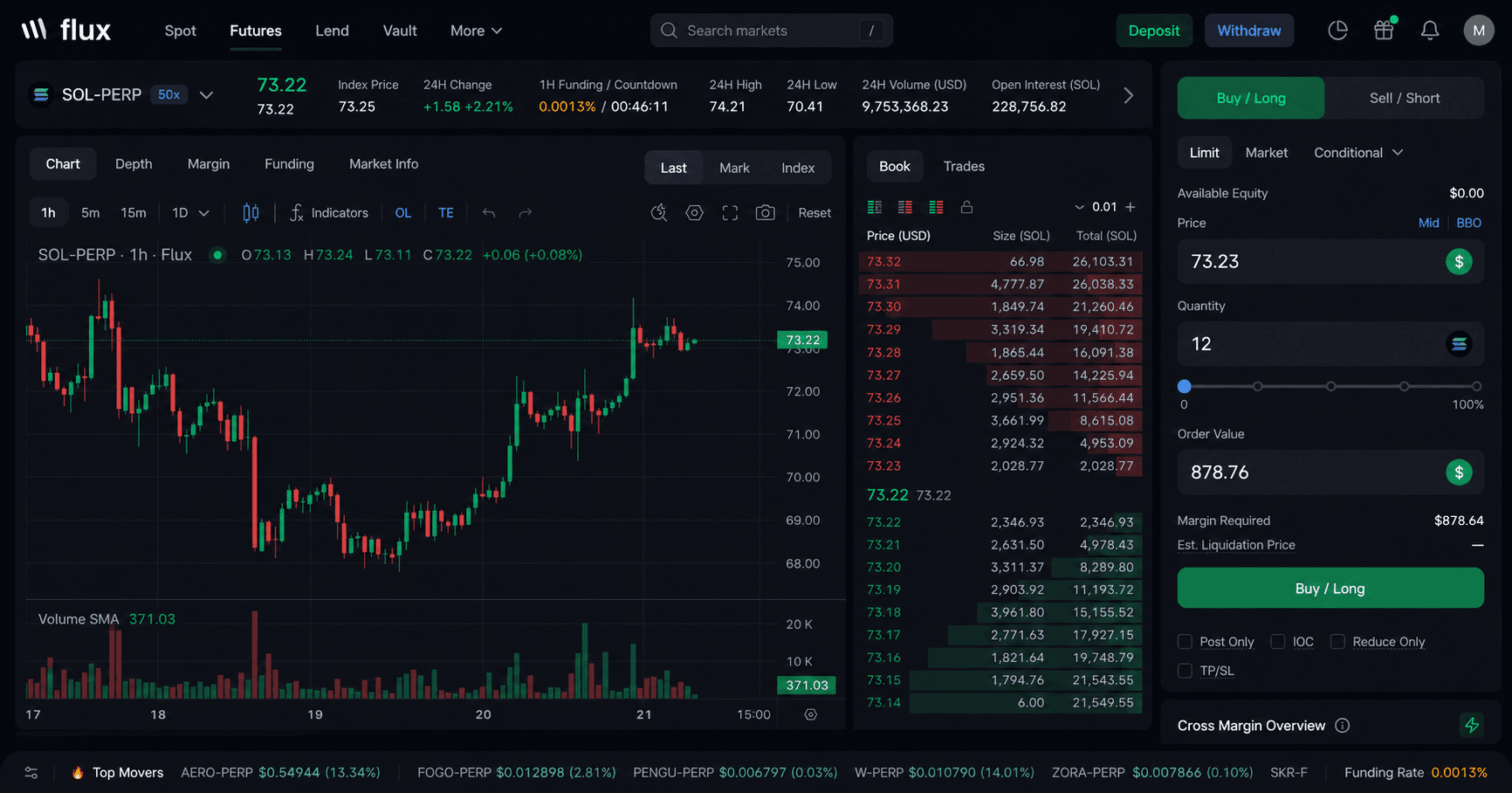
Task: Open the rewards gift icon
Action: pos(1384,31)
